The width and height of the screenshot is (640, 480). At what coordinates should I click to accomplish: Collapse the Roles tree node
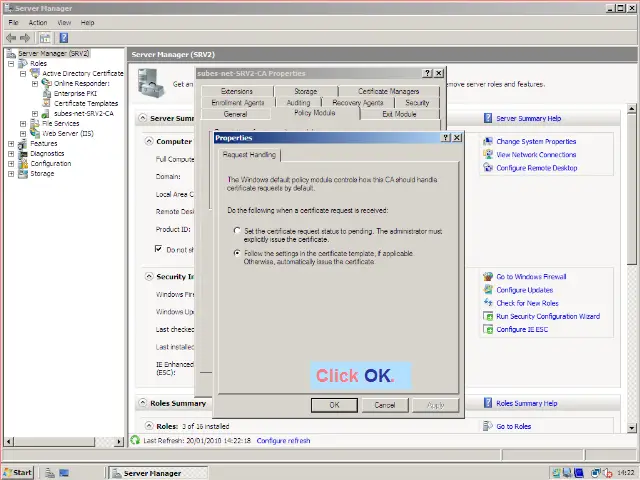click(11, 64)
